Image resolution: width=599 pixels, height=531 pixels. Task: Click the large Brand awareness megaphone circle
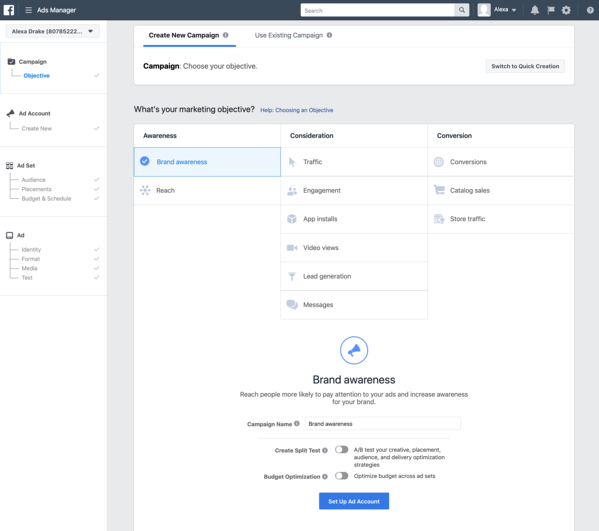coord(354,350)
